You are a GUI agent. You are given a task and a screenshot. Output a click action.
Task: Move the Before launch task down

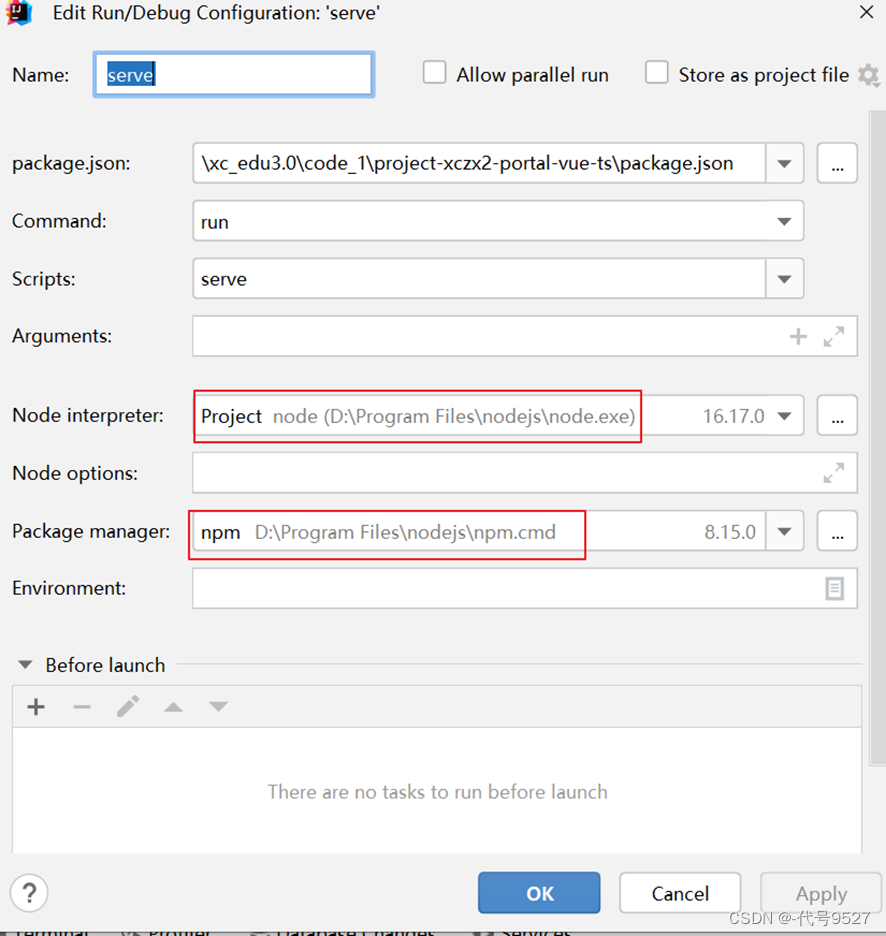click(219, 707)
